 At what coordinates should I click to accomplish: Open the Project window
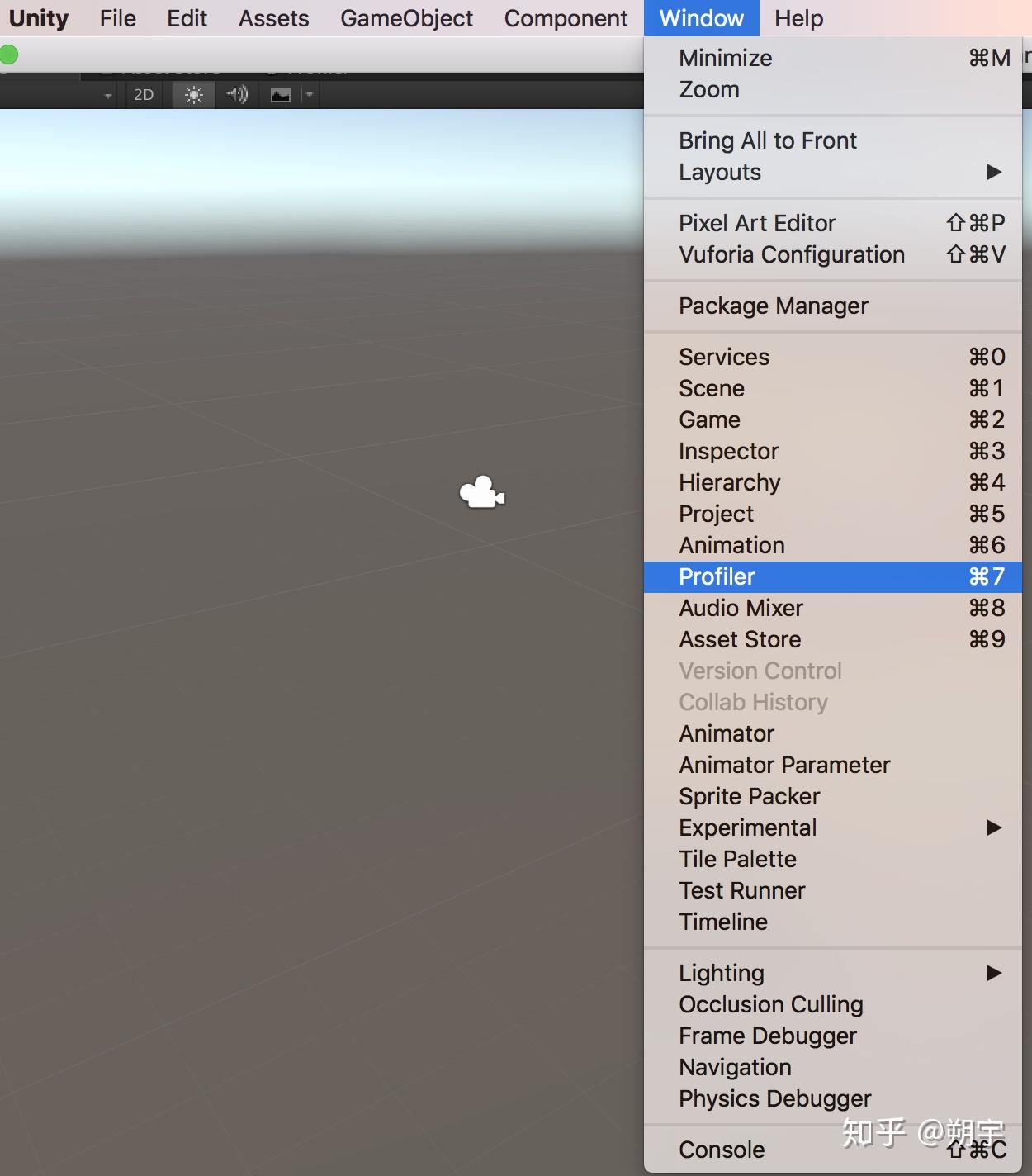coord(833,514)
